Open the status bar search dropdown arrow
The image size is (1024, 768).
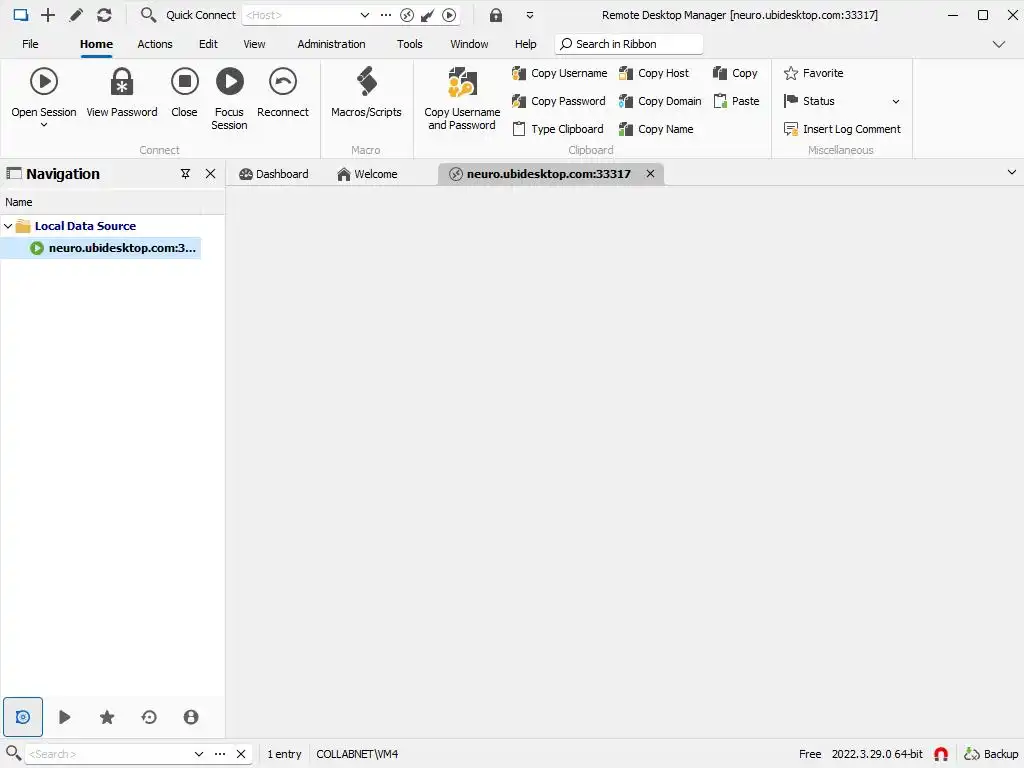point(199,754)
